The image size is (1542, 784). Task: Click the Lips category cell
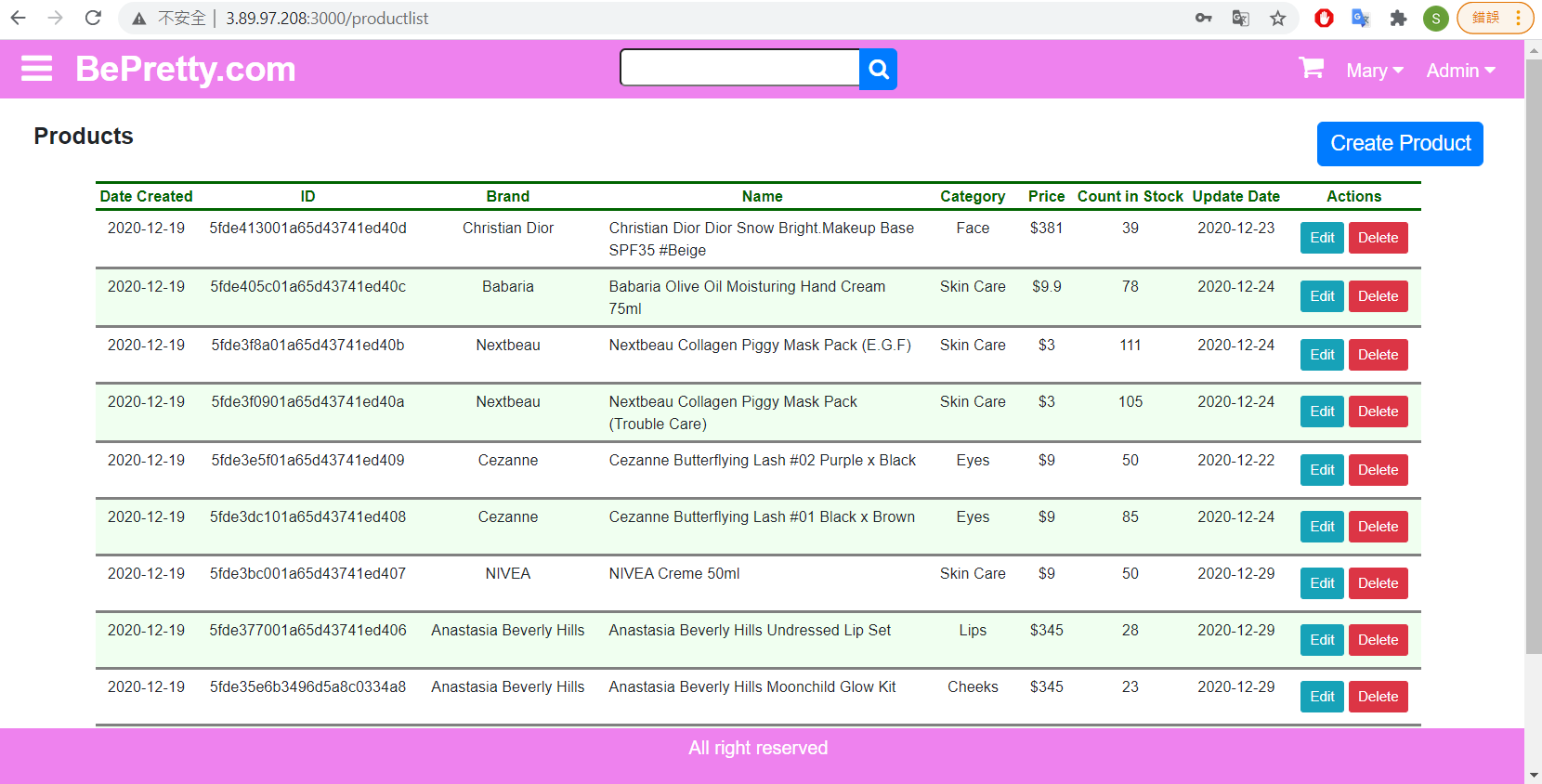tap(973, 630)
